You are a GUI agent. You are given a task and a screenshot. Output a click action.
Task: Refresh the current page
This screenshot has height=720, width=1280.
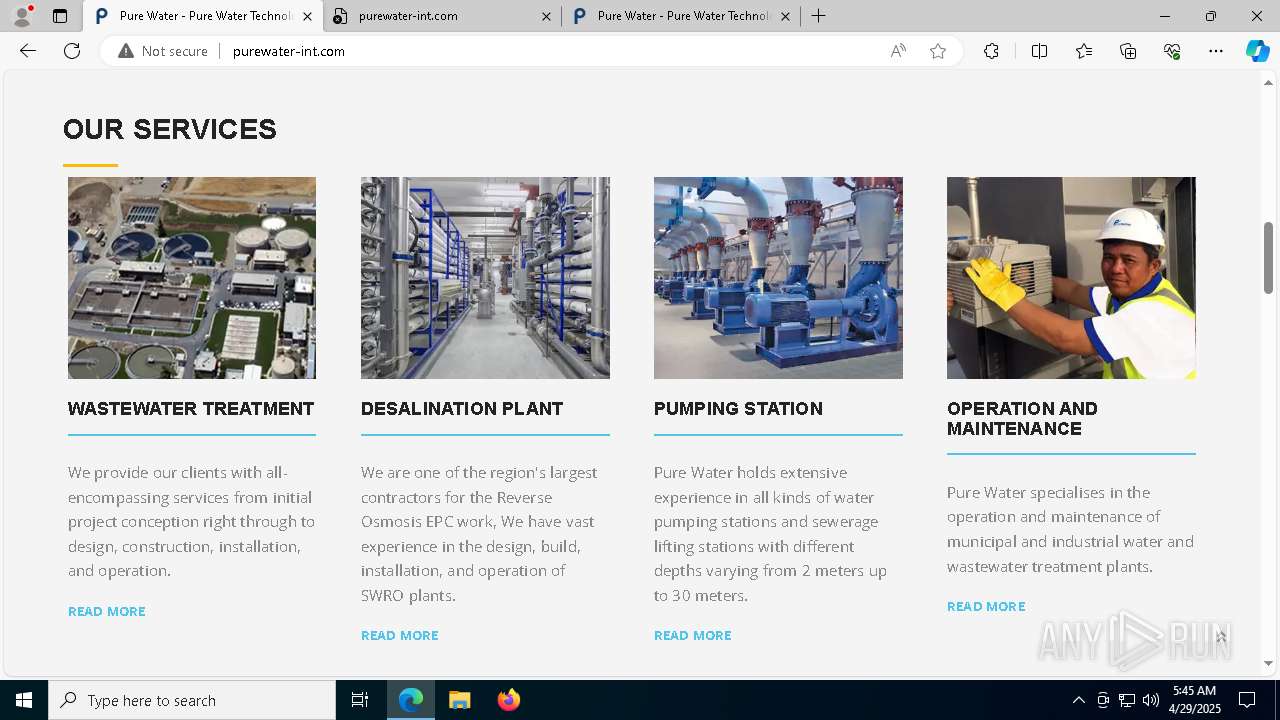(72, 51)
